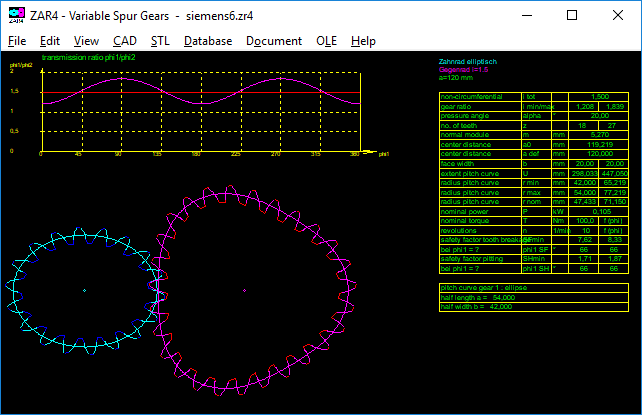Open the Help menu
The image size is (642, 415).
click(x=363, y=41)
